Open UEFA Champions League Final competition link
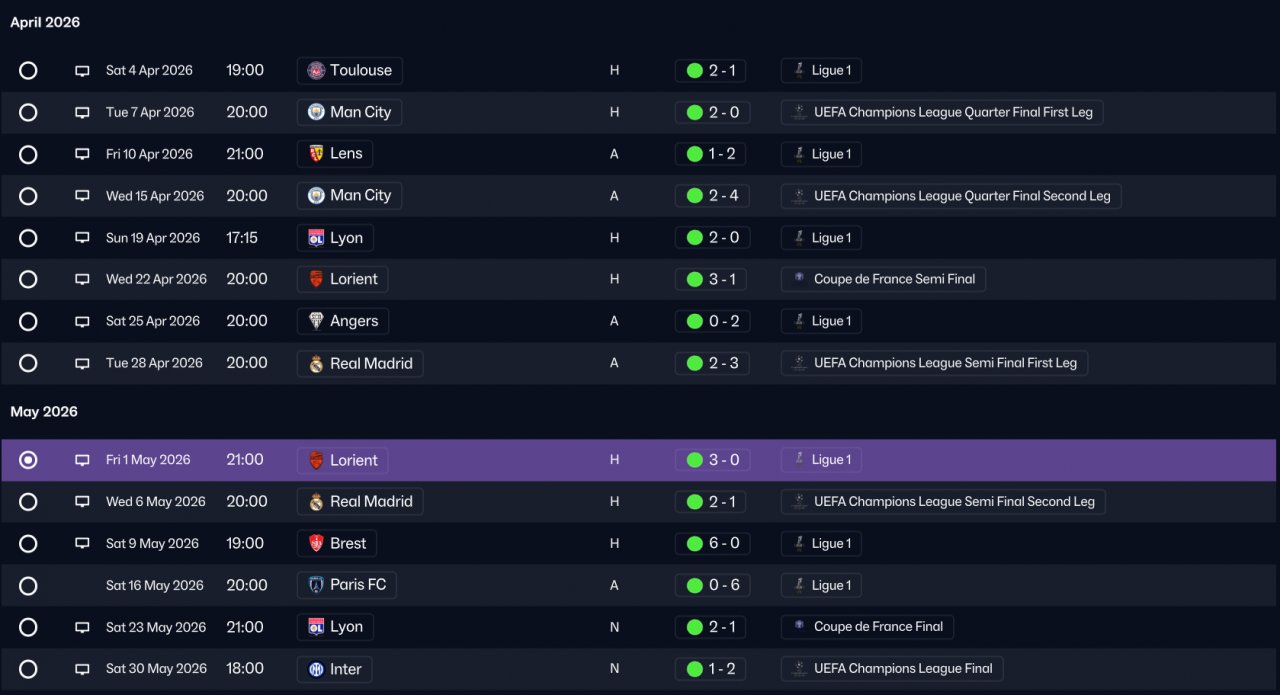The width and height of the screenshot is (1280, 695). 892,669
